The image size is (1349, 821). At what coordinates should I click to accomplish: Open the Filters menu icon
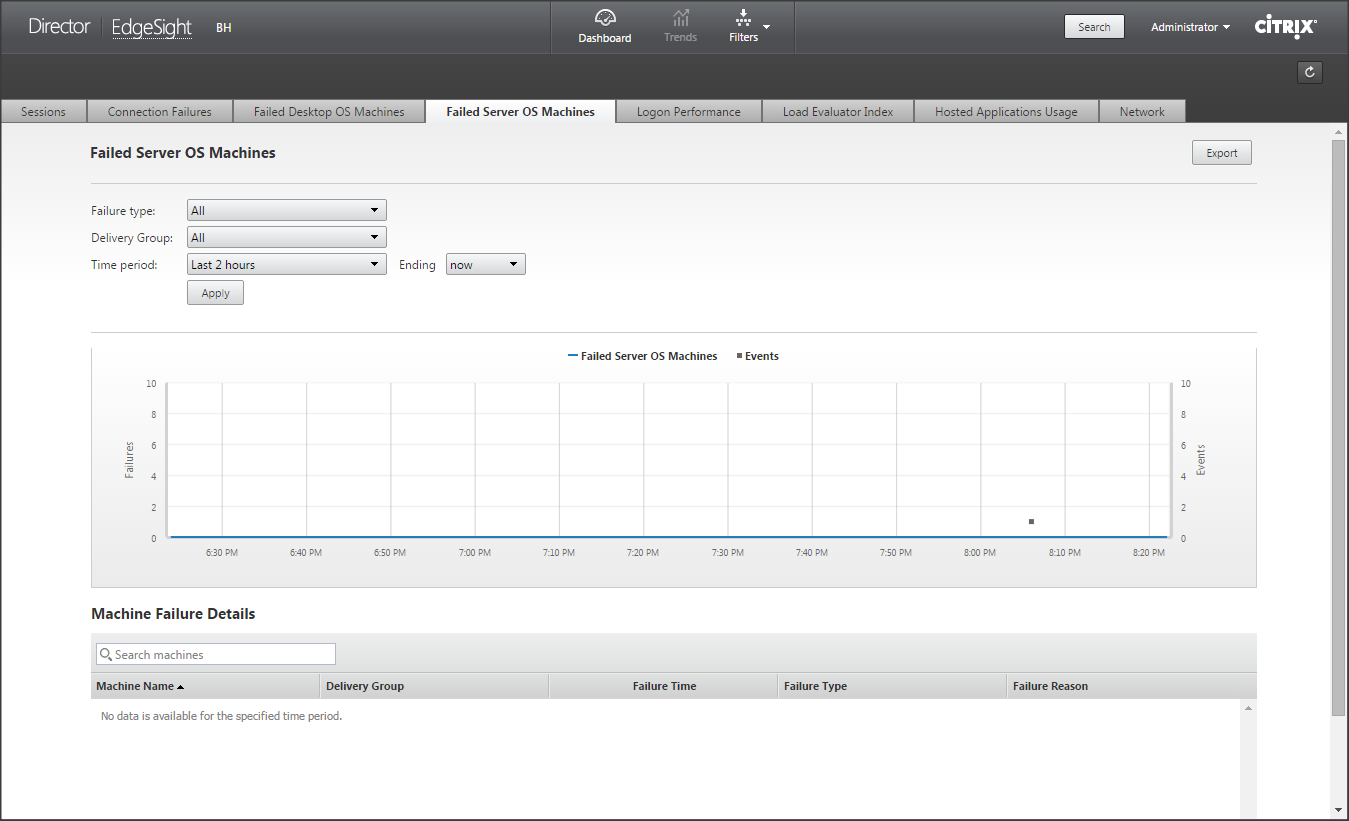(x=743, y=19)
